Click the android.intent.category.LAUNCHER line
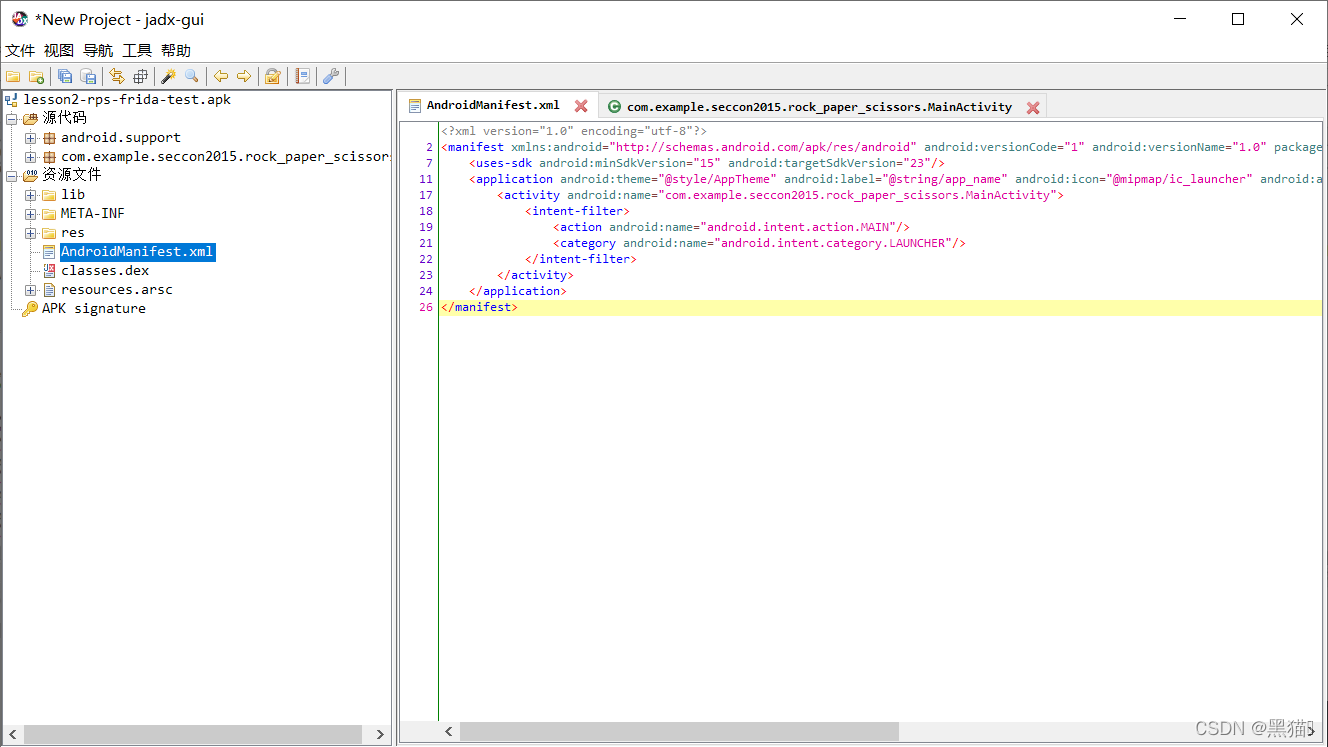This screenshot has height=747, width=1328. click(759, 243)
